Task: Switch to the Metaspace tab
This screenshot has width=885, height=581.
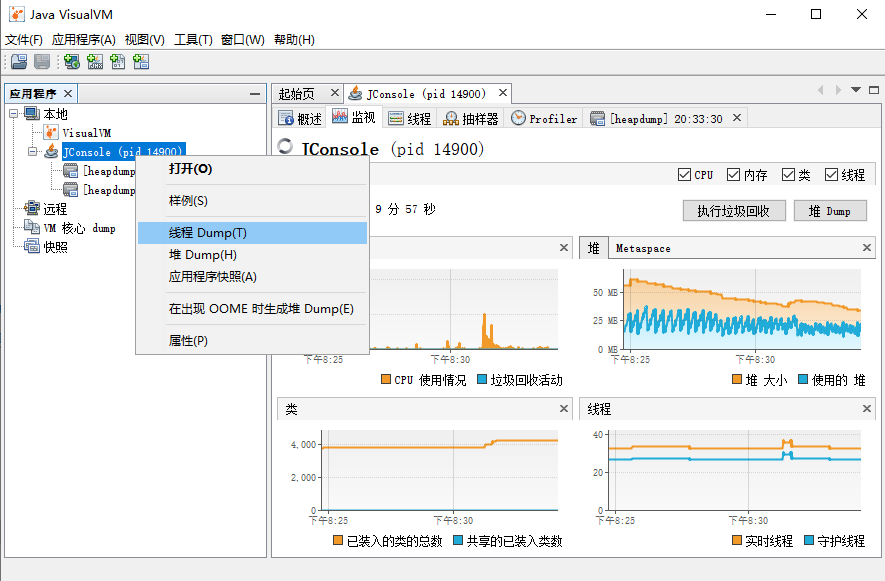Action: pos(643,248)
